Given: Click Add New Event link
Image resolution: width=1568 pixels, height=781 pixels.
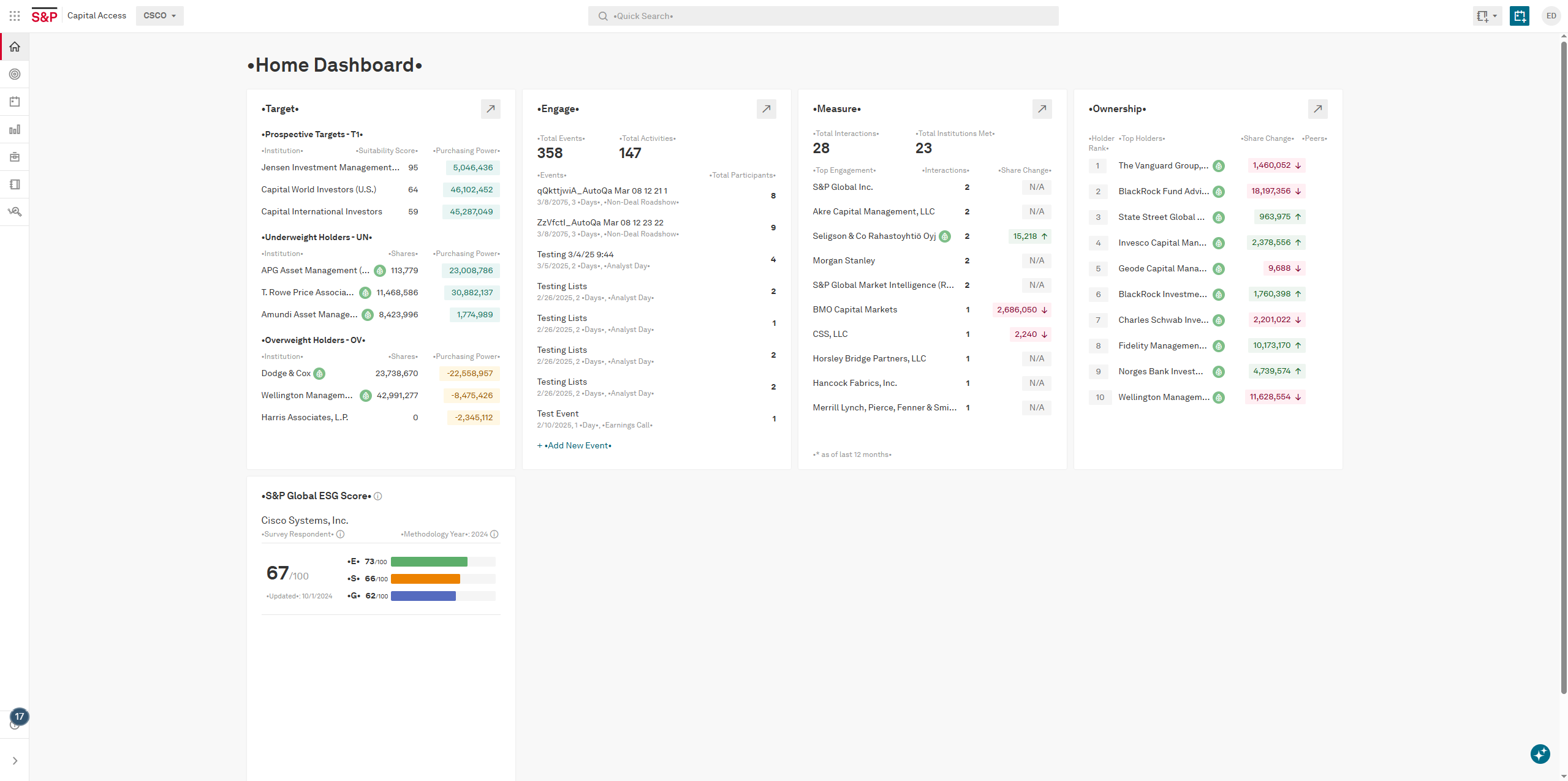Looking at the screenshot, I should (x=575, y=445).
